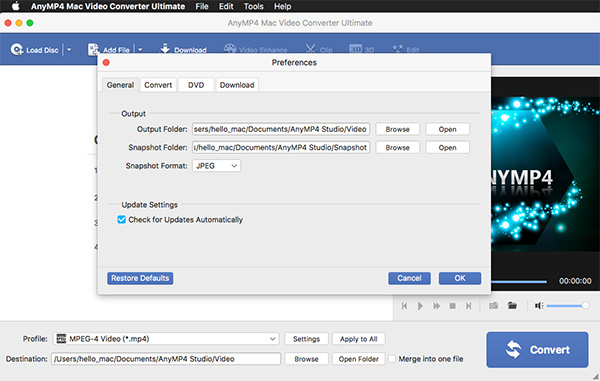
Task: Click the Snapshot Folder path field
Action: click(281, 148)
